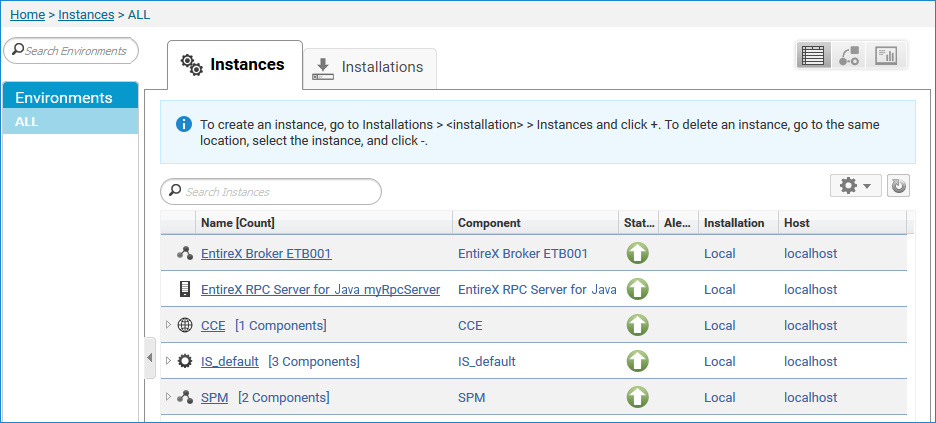Click Local installation for EntireX Broker ETB001
Image resolution: width=936 pixels, height=423 pixels.
pos(720,254)
